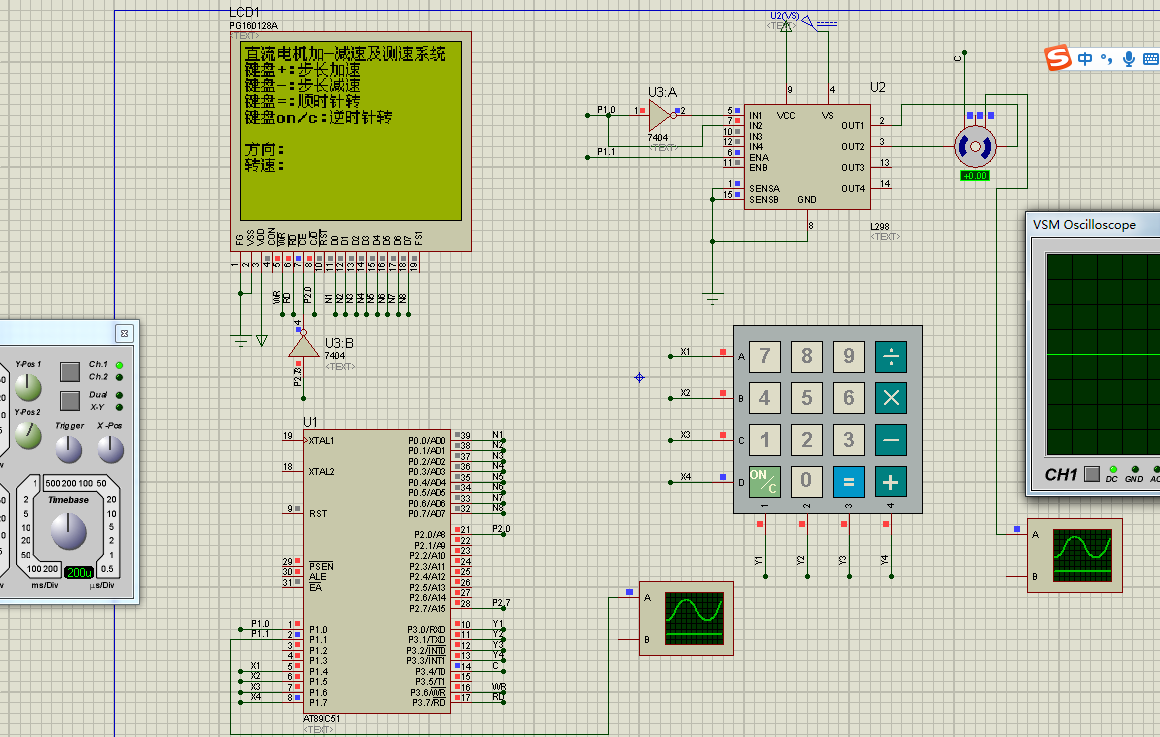Click the VSM Oscilloscope trace display
1160x737 pixels.
tap(1103, 354)
